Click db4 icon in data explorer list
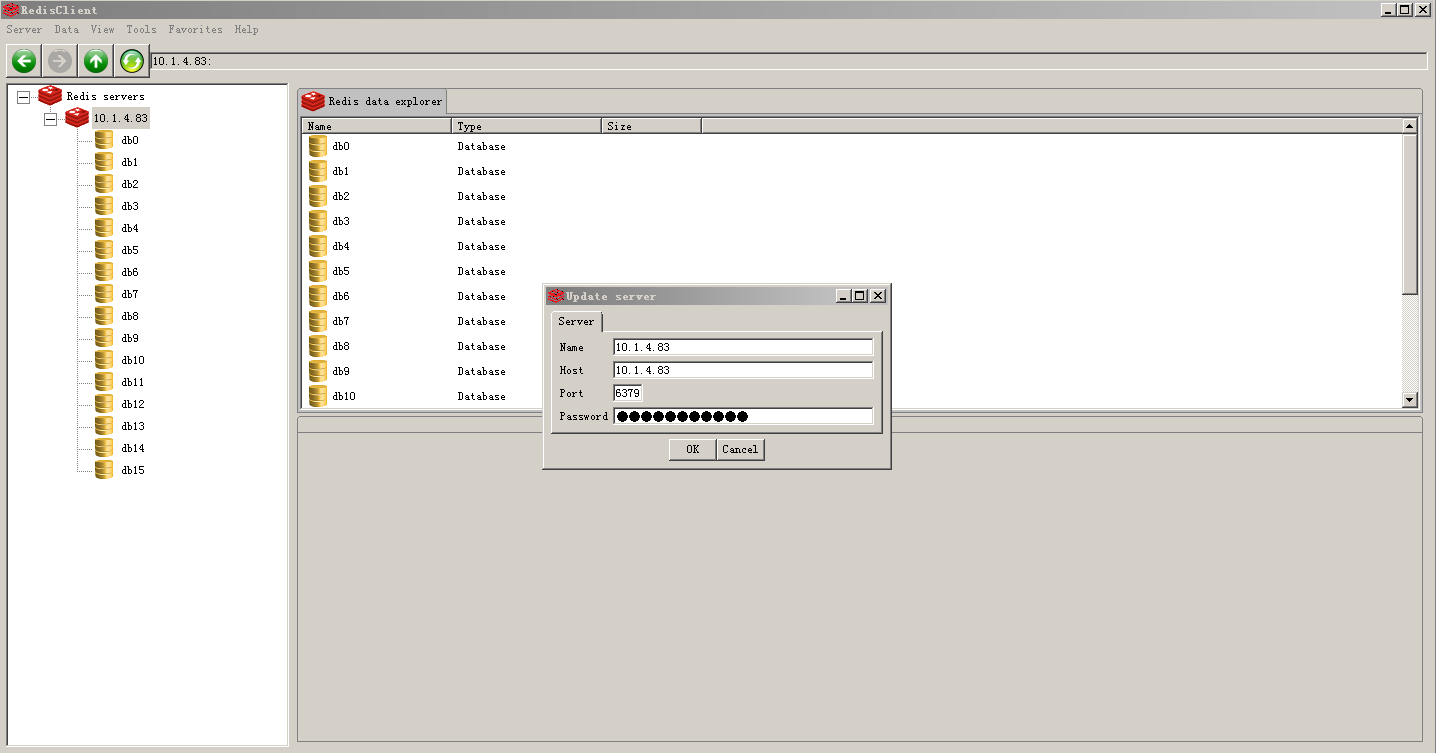The image size is (1436, 753). [318, 246]
